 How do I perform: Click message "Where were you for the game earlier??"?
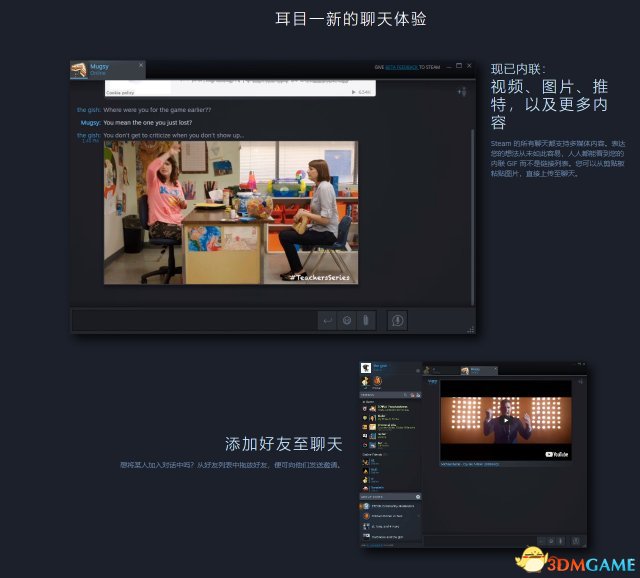click(157, 110)
